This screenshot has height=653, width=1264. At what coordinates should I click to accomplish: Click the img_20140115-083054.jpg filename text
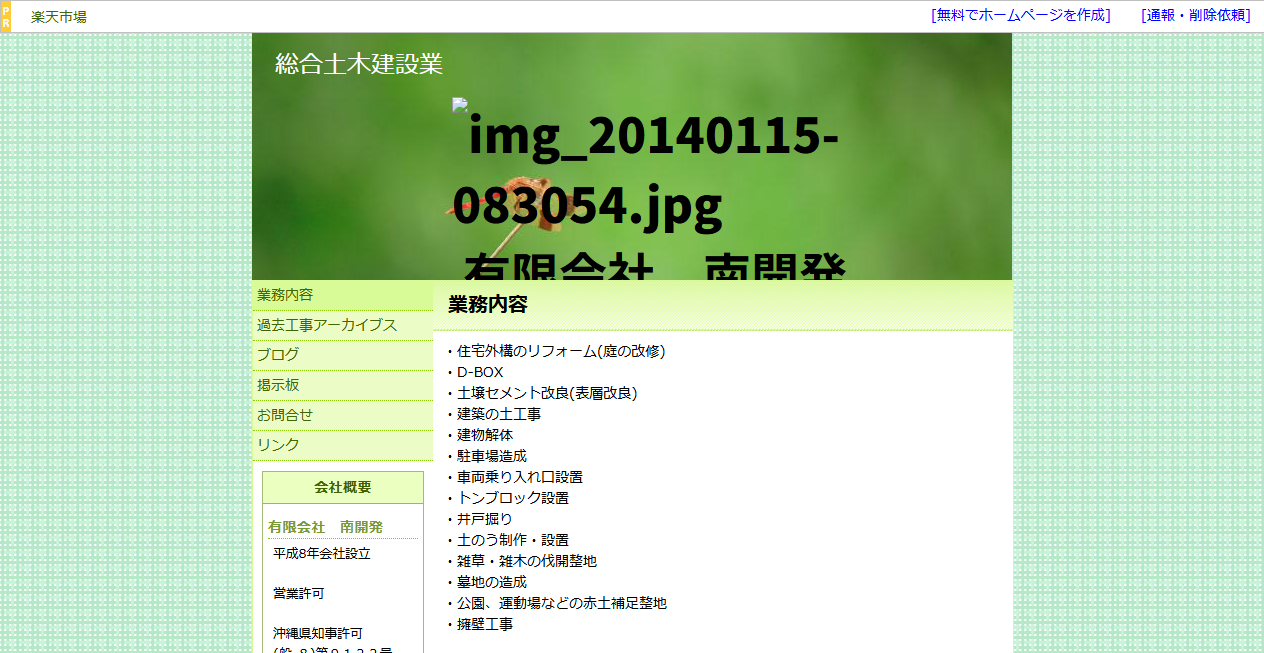650,170
